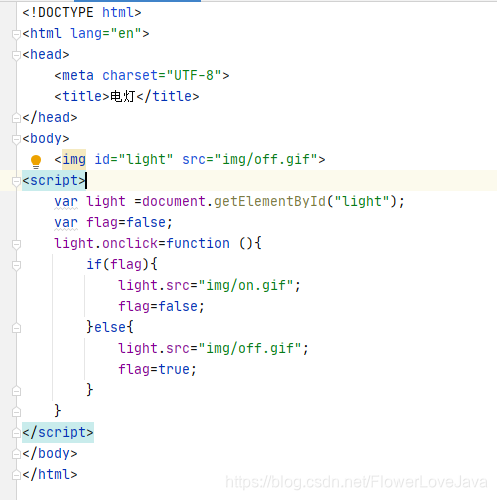Collapse the html lang="en" tag fold marker
Viewport: 497px width, 500px height.
pos(16,34)
